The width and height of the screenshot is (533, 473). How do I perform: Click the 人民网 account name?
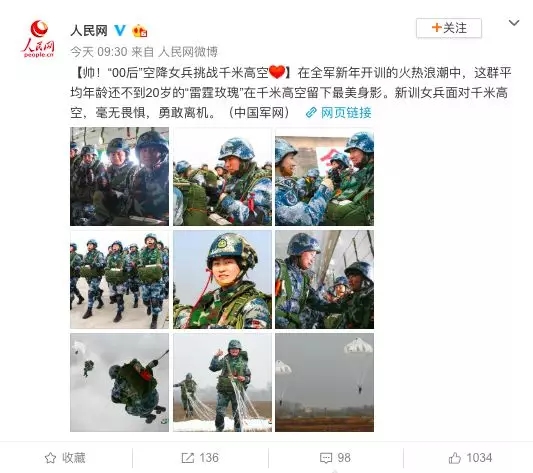tap(89, 31)
